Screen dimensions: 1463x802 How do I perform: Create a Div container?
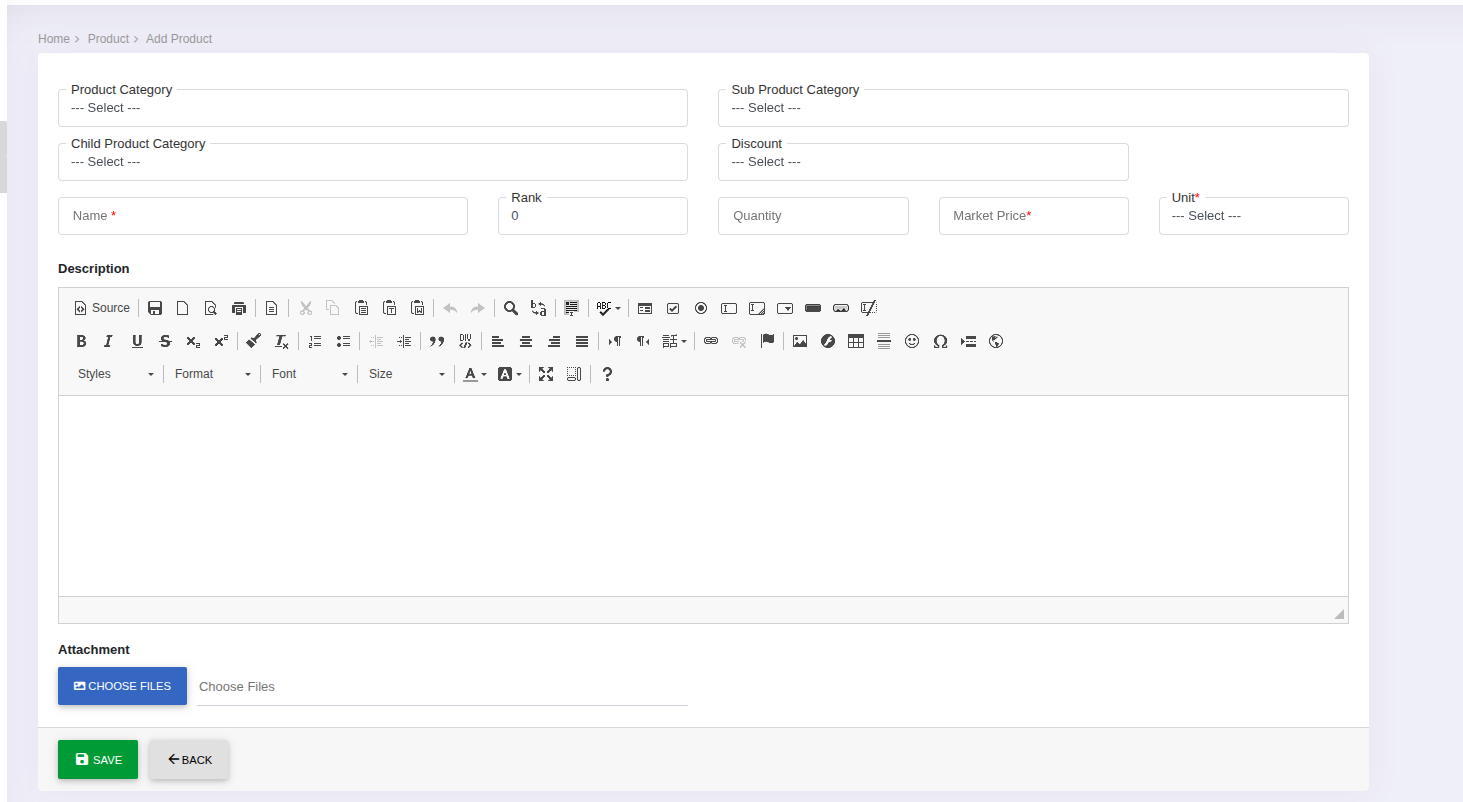pyautogui.click(x=465, y=341)
